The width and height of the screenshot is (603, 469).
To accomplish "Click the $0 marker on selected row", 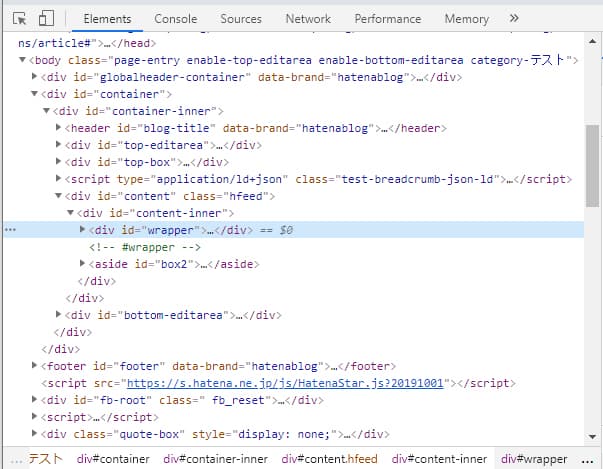I will click(286, 230).
